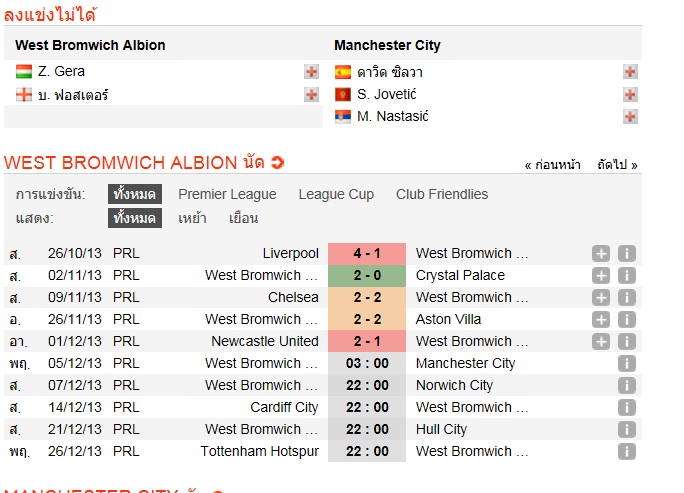Click info icon for Tottenham Hotspur fixture
The height and width of the screenshot is (493, 684).
pyautogui.click(x=627, y=452)
